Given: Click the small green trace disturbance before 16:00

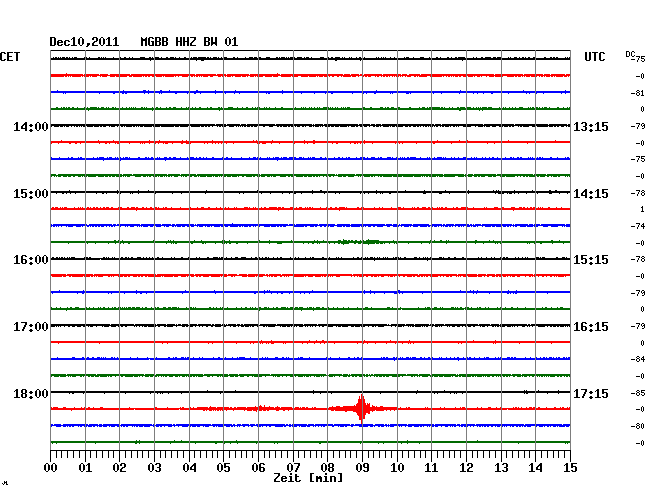Looking at the screenshot, I should (359, 242).
